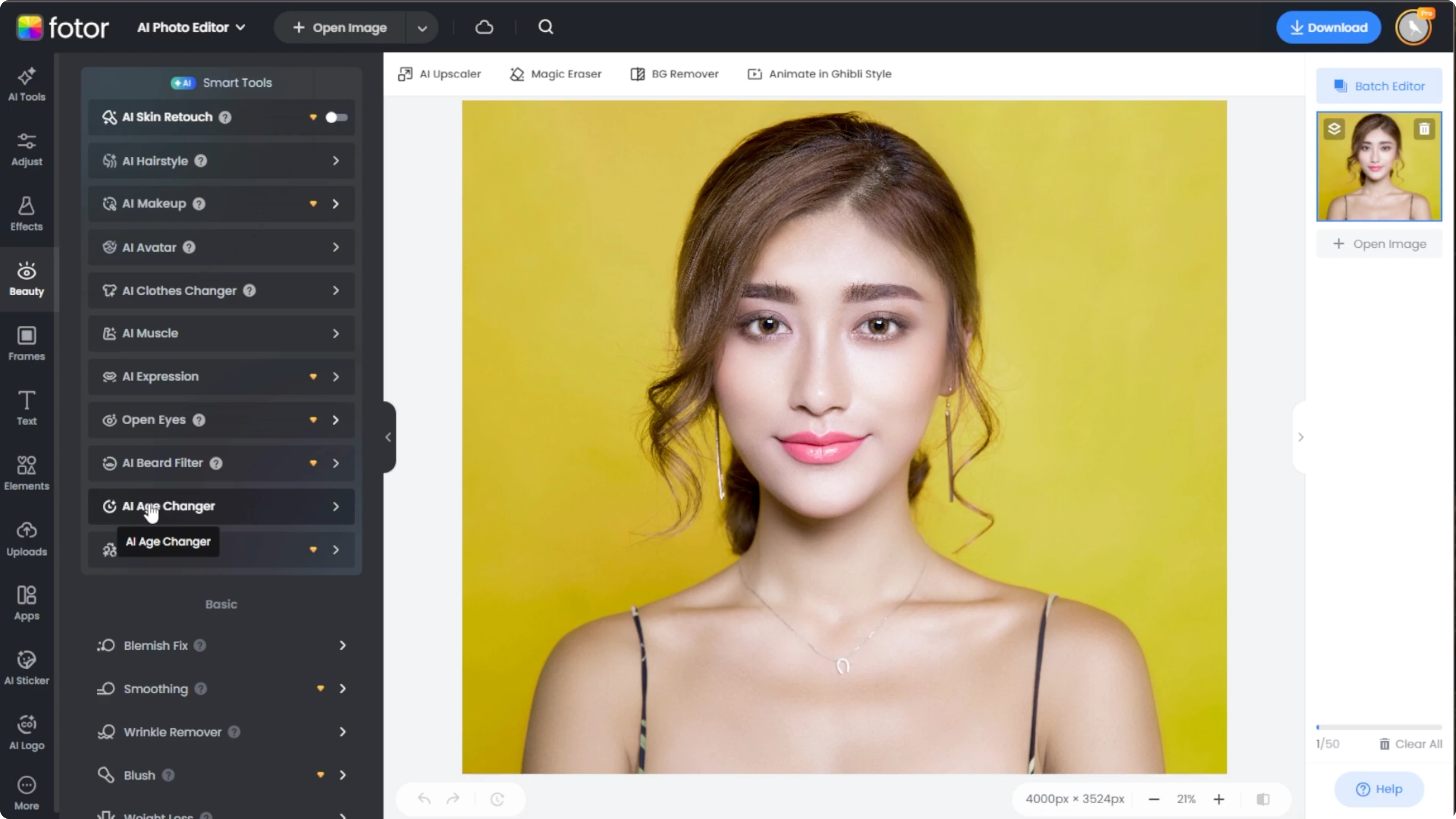
Task: Open the Text sidebar tool
Action: pyautogui.click(x=27, y=409)
